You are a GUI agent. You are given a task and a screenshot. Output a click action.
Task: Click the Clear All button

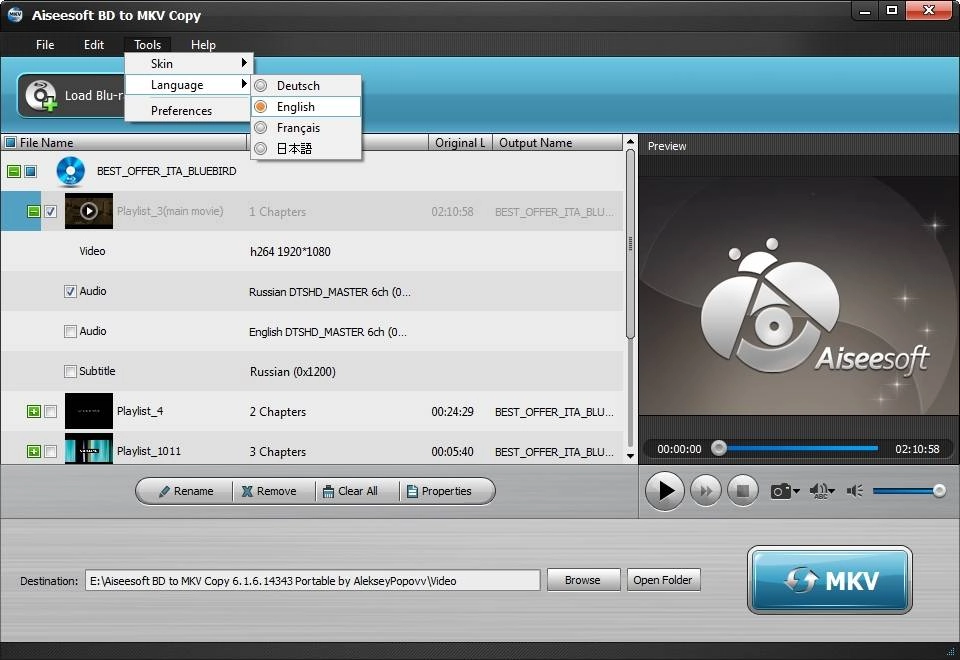pos(356,492)
